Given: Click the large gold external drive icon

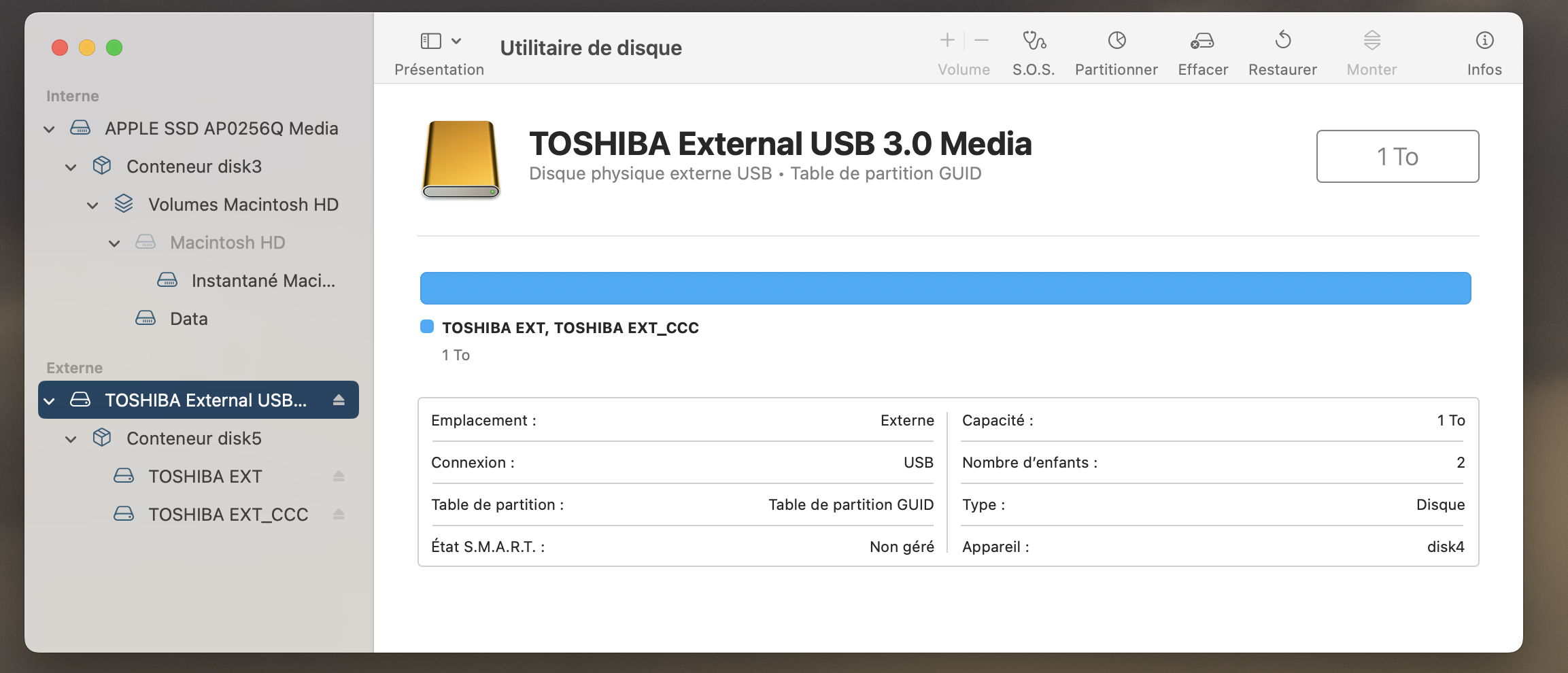Looking at the screenshot, I should (x=461, y=159).
